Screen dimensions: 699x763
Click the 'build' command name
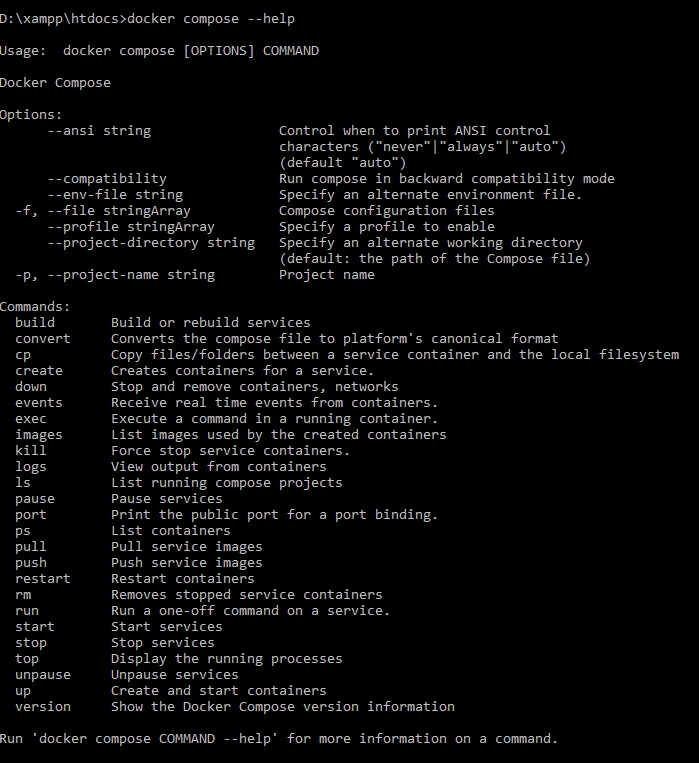[x=35, y=323]
